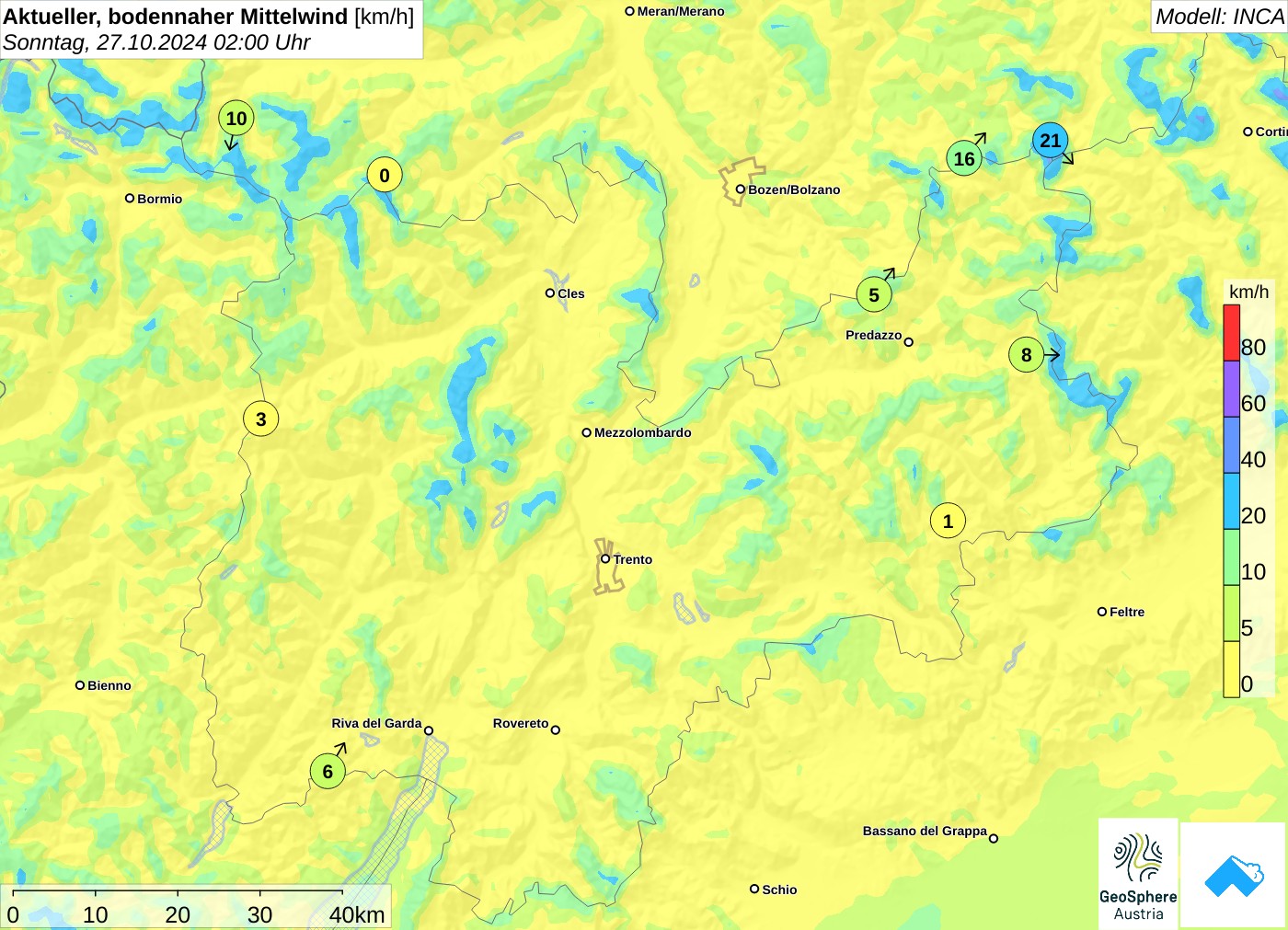The width and height of the screenshot is (1288, 930).
Task: Click the Trento city label
Action: click(x=633, y=559)
